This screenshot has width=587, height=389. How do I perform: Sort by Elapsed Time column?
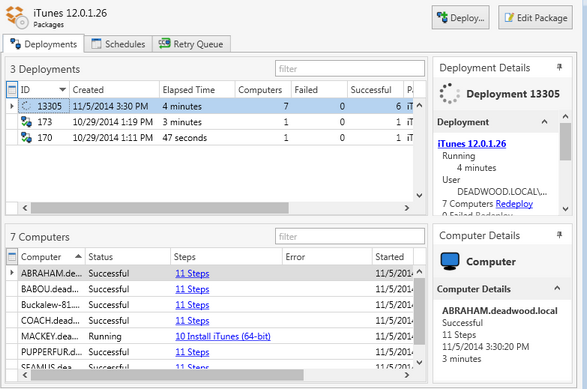point(197,90)
